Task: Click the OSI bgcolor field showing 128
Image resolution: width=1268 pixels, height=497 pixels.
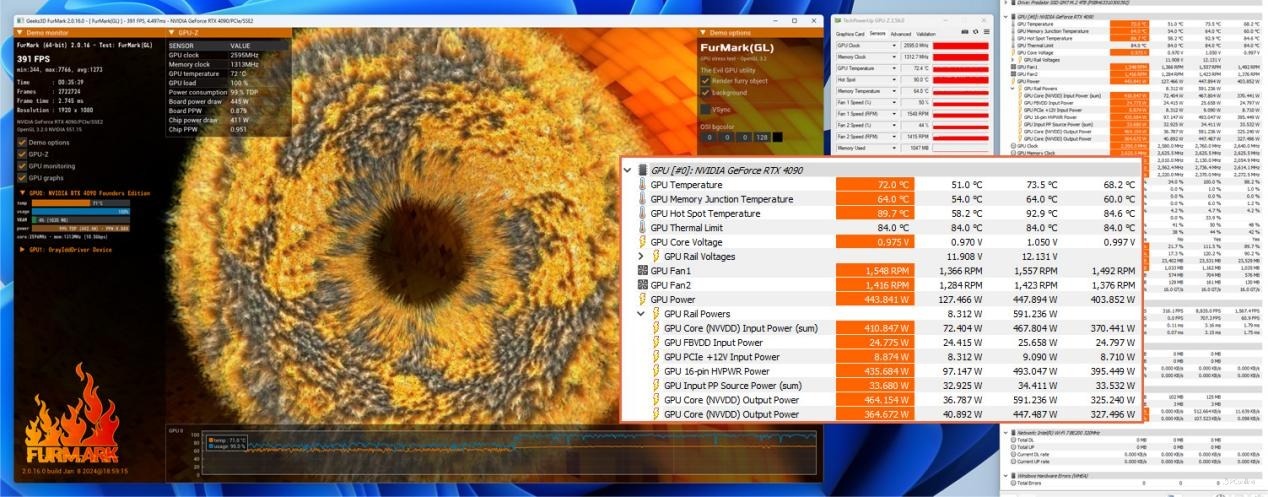Action: [x=762, y=137]
